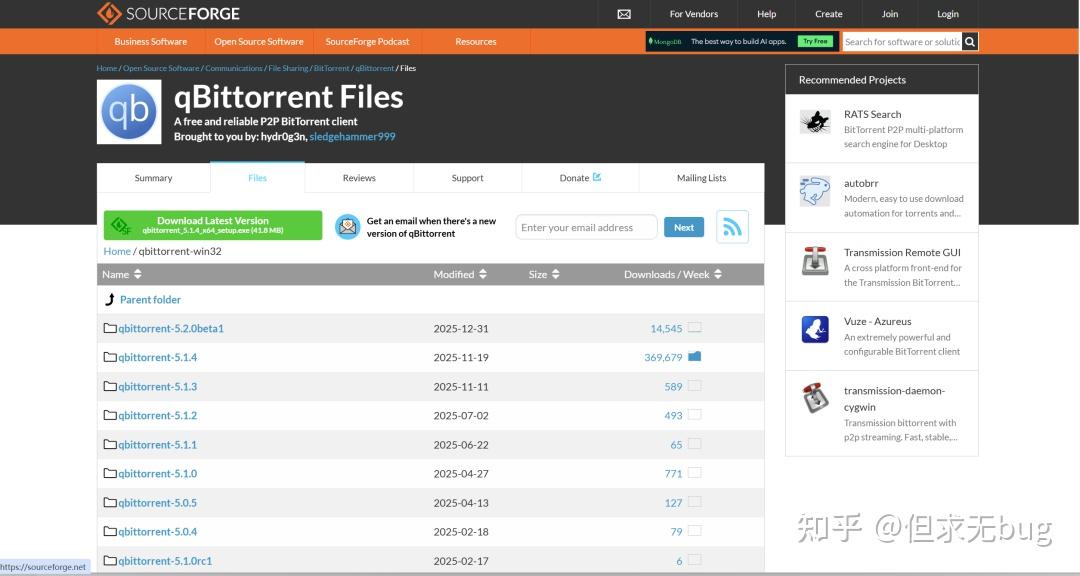Open the Parent folder link
Image resolution: width=1080 pixels, height=576 pixels.
(150, 300)
